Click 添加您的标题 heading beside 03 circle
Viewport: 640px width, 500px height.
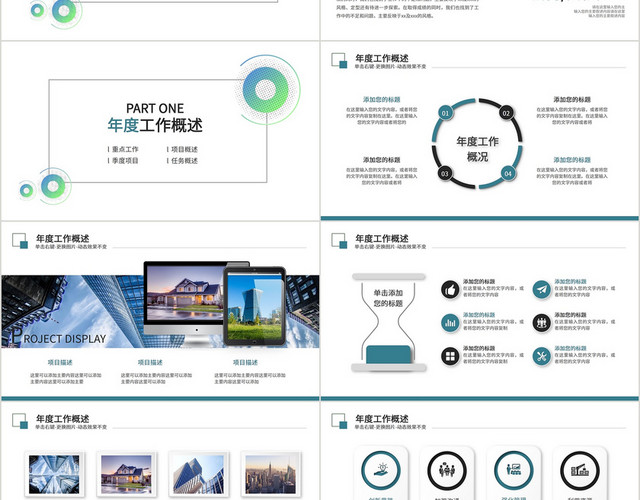point(382,160)
